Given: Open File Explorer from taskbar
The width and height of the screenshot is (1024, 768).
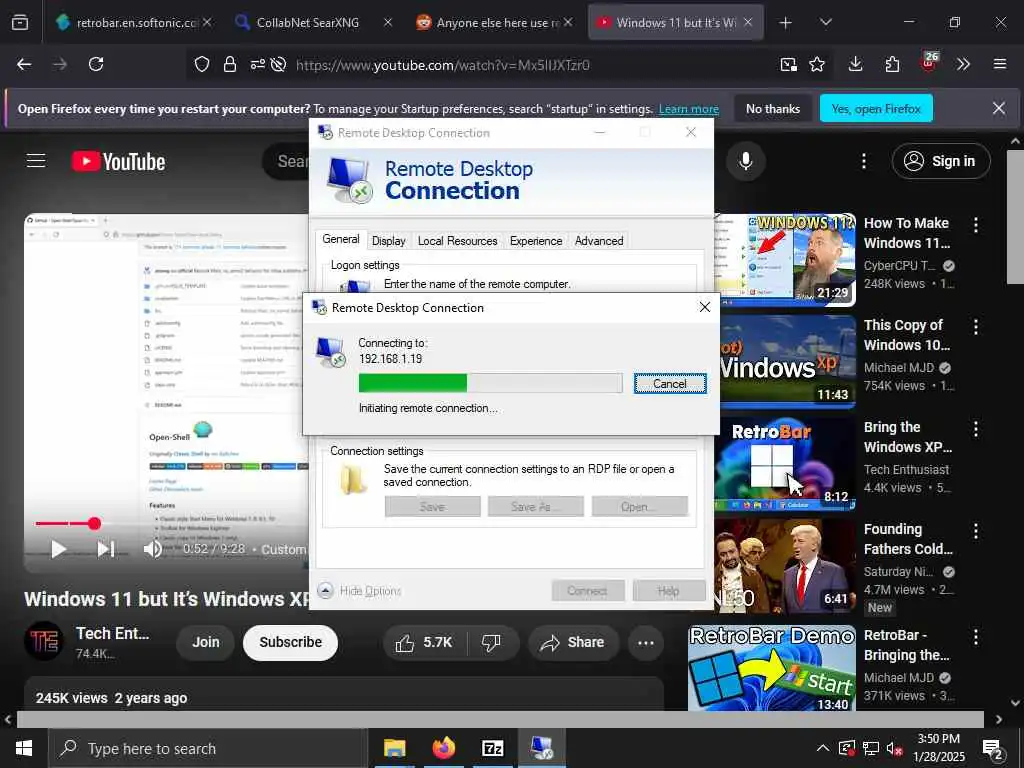Looking at the screenshot, I should [x=394, y=748].
